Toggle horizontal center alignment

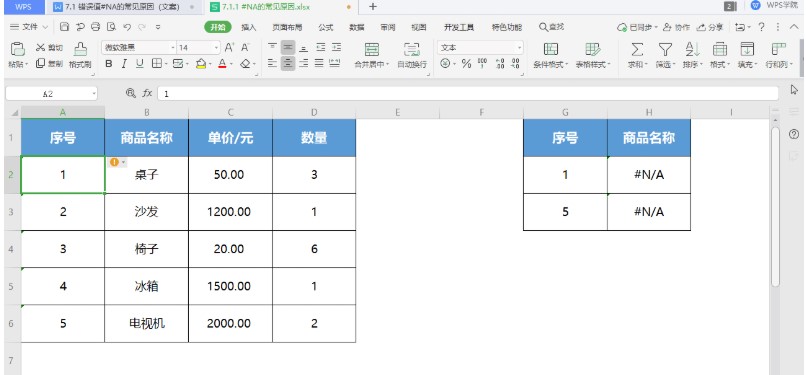pyautogui.click(x=288, y=64)
